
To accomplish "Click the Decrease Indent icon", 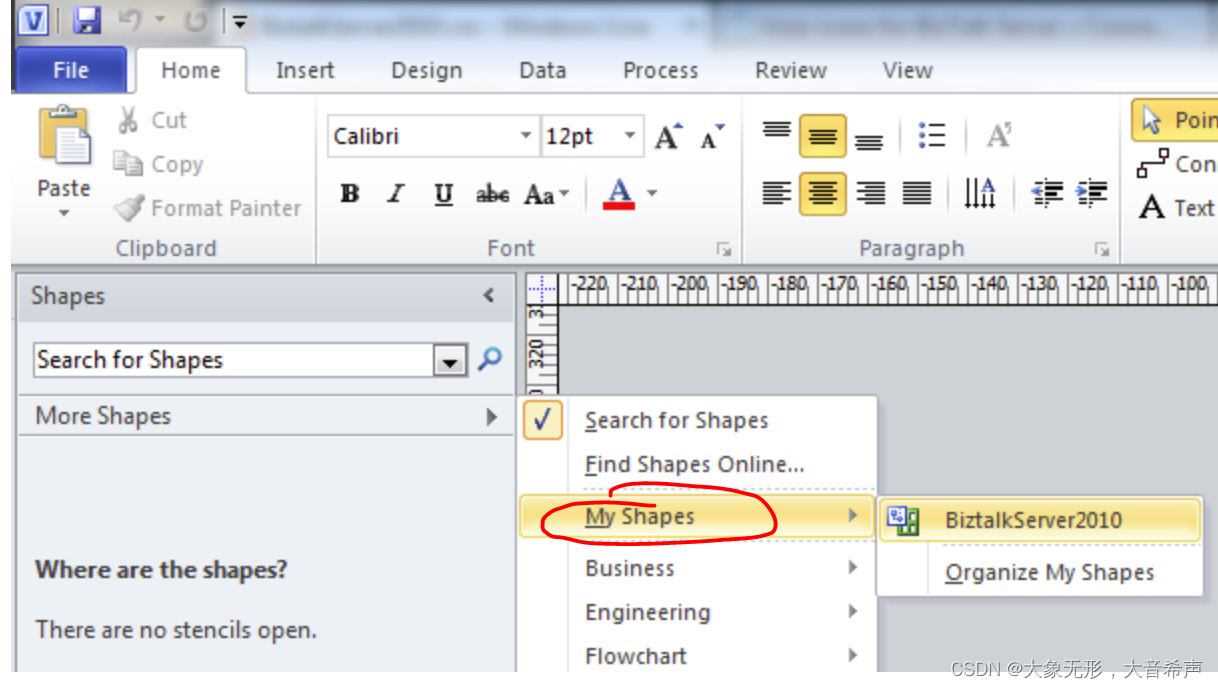I will tap(1046, 193).
